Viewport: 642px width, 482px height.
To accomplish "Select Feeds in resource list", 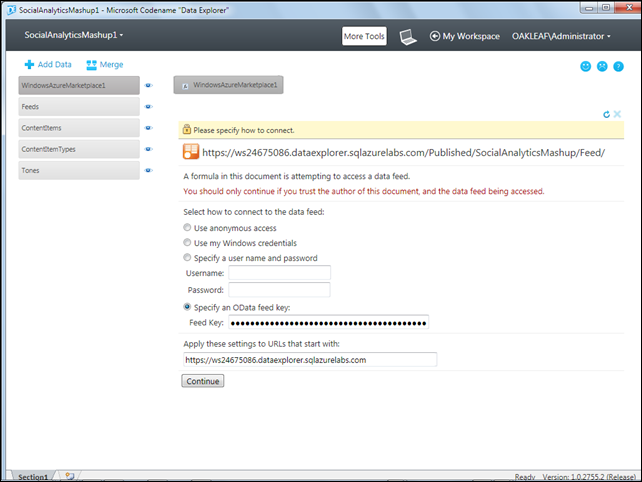I will point(79,106).
